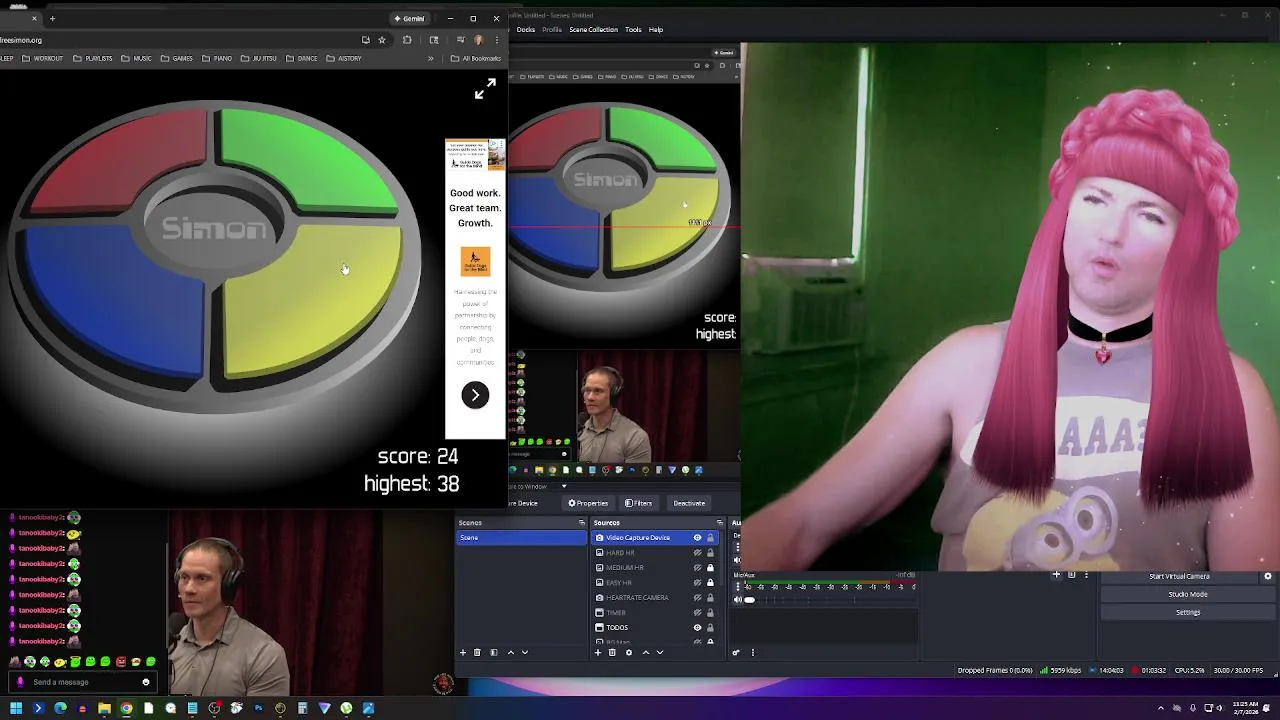
Task: Open the chat emote picker icon
Action: [146, 682]
